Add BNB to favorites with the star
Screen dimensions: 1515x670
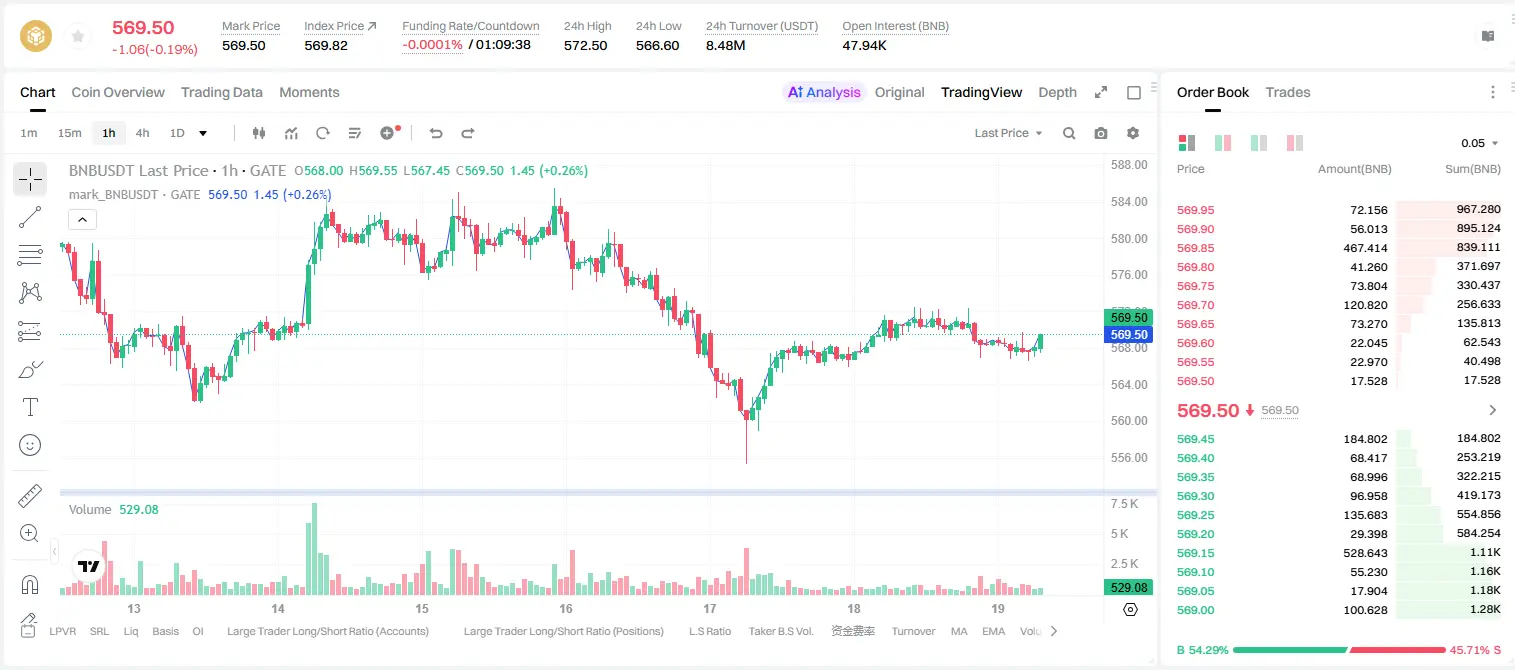pos(78,37)
